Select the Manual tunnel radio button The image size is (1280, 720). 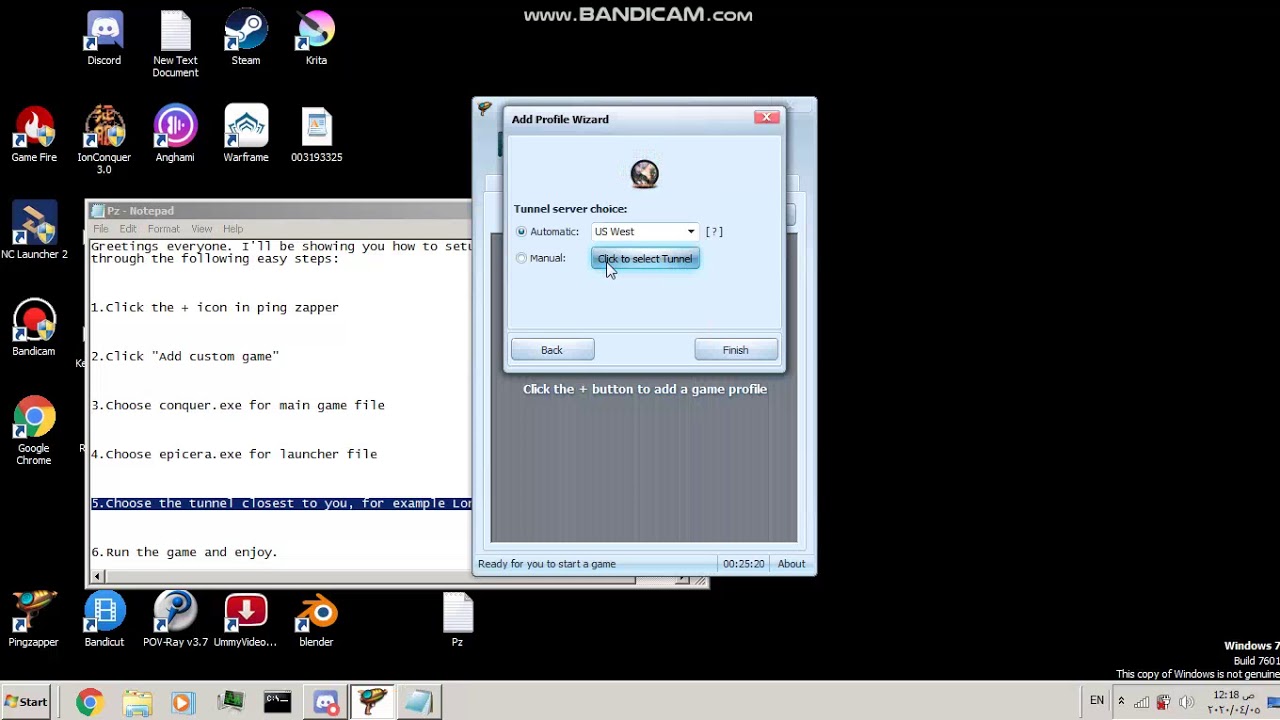click(x=521, y=259)
